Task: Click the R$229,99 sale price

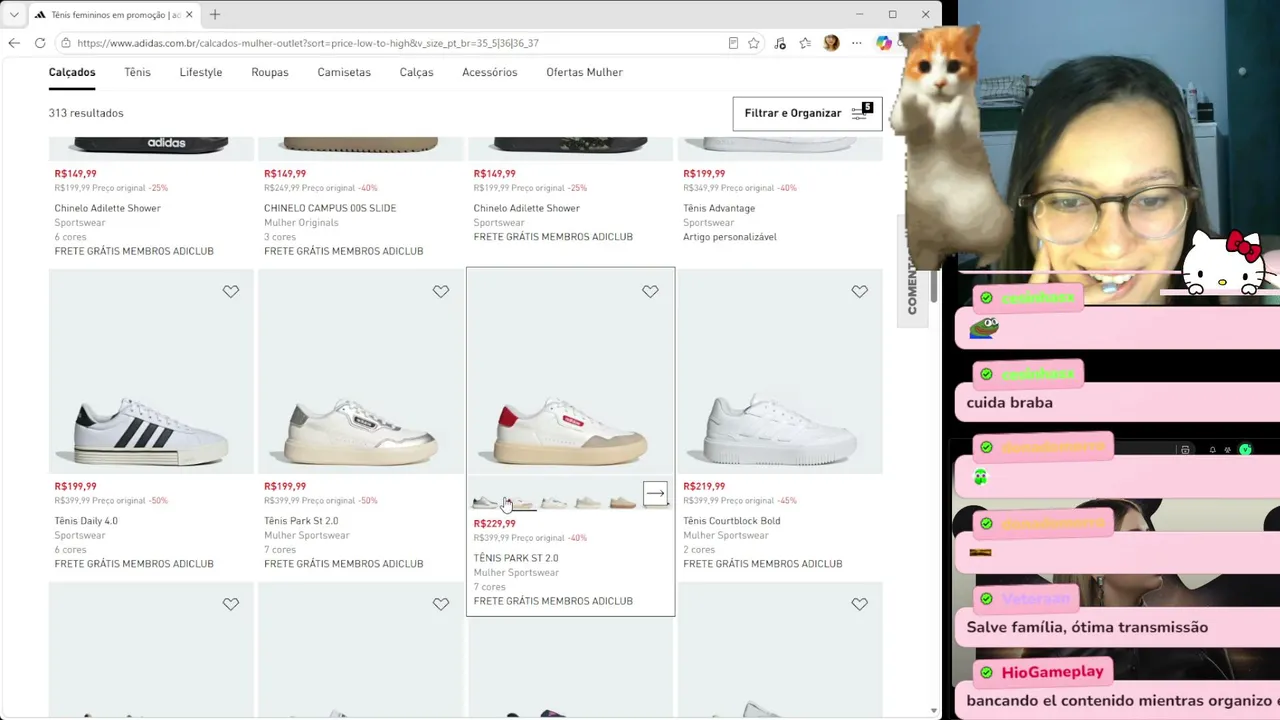Action: click(x=494, y=523)
